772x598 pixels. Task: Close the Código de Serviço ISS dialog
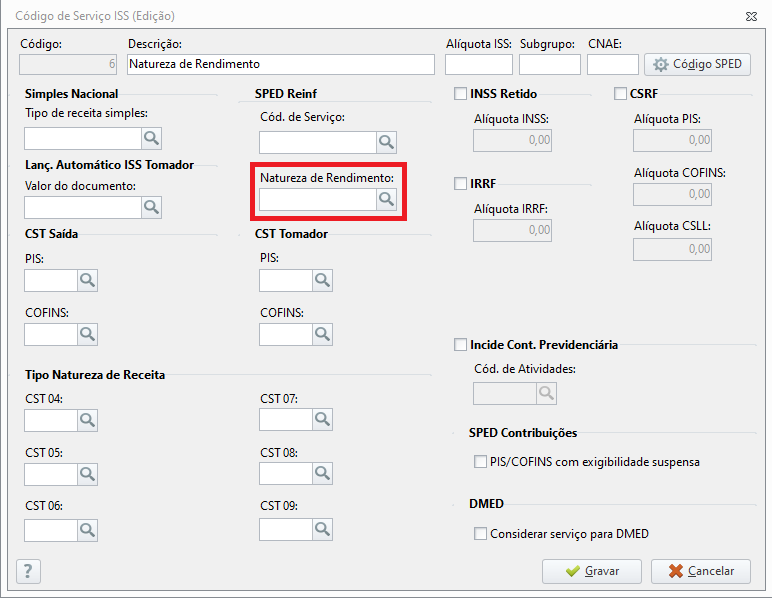[x=751, y=16]
